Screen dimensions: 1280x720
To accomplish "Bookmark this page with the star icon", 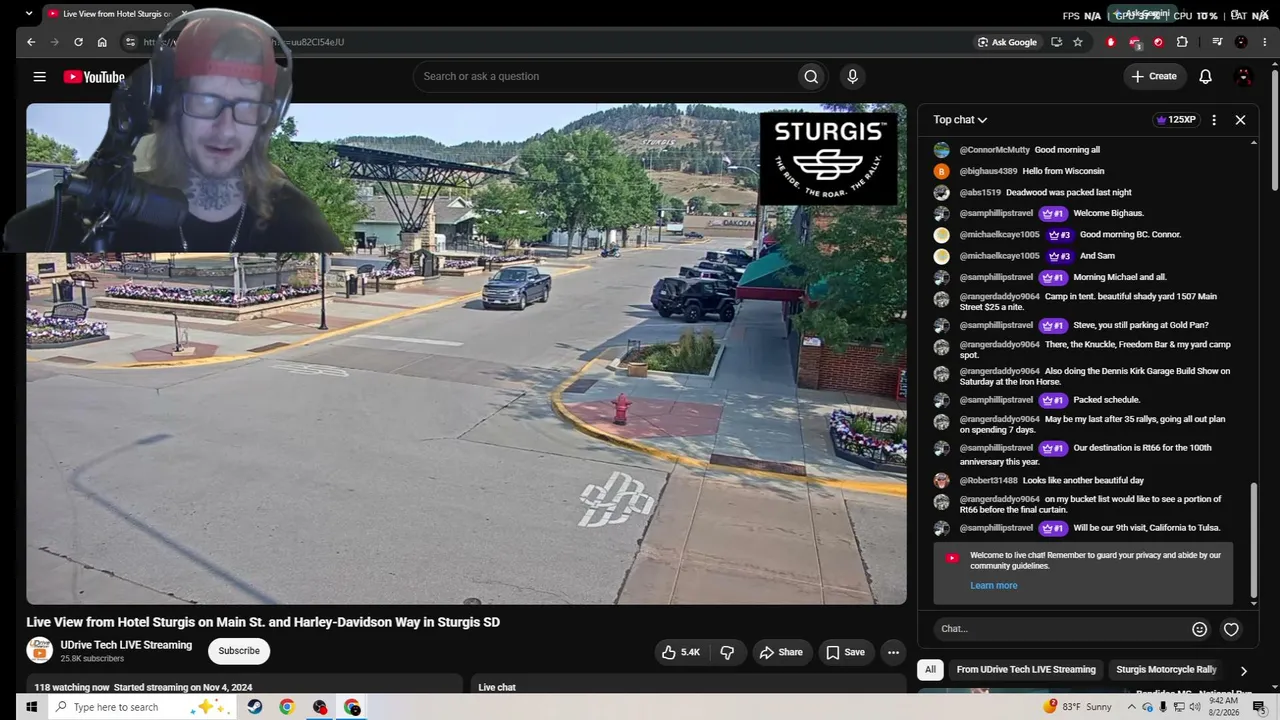I will (1078, 42).
